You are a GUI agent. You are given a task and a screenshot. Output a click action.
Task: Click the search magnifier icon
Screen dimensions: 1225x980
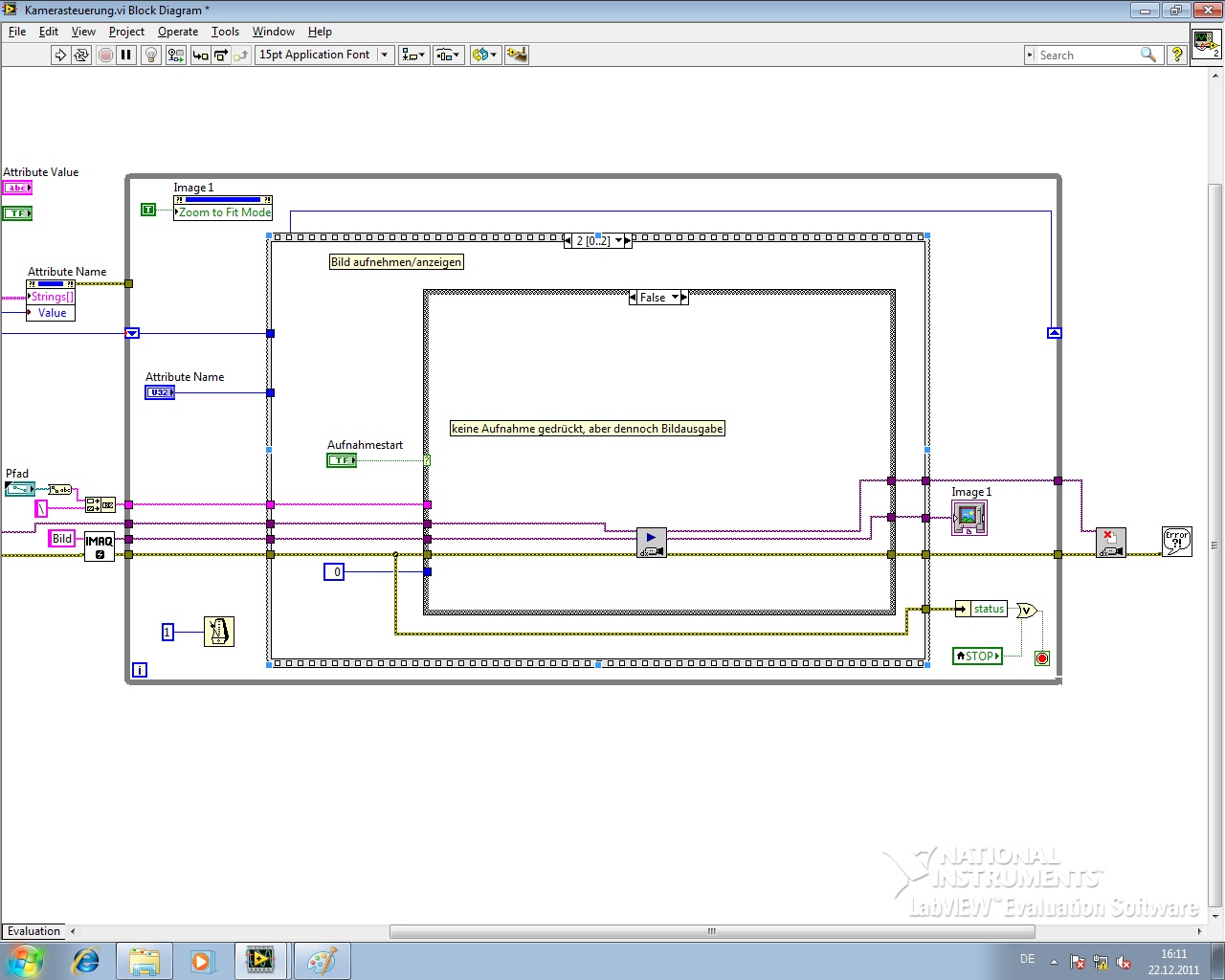click(x=1148, y=55)
